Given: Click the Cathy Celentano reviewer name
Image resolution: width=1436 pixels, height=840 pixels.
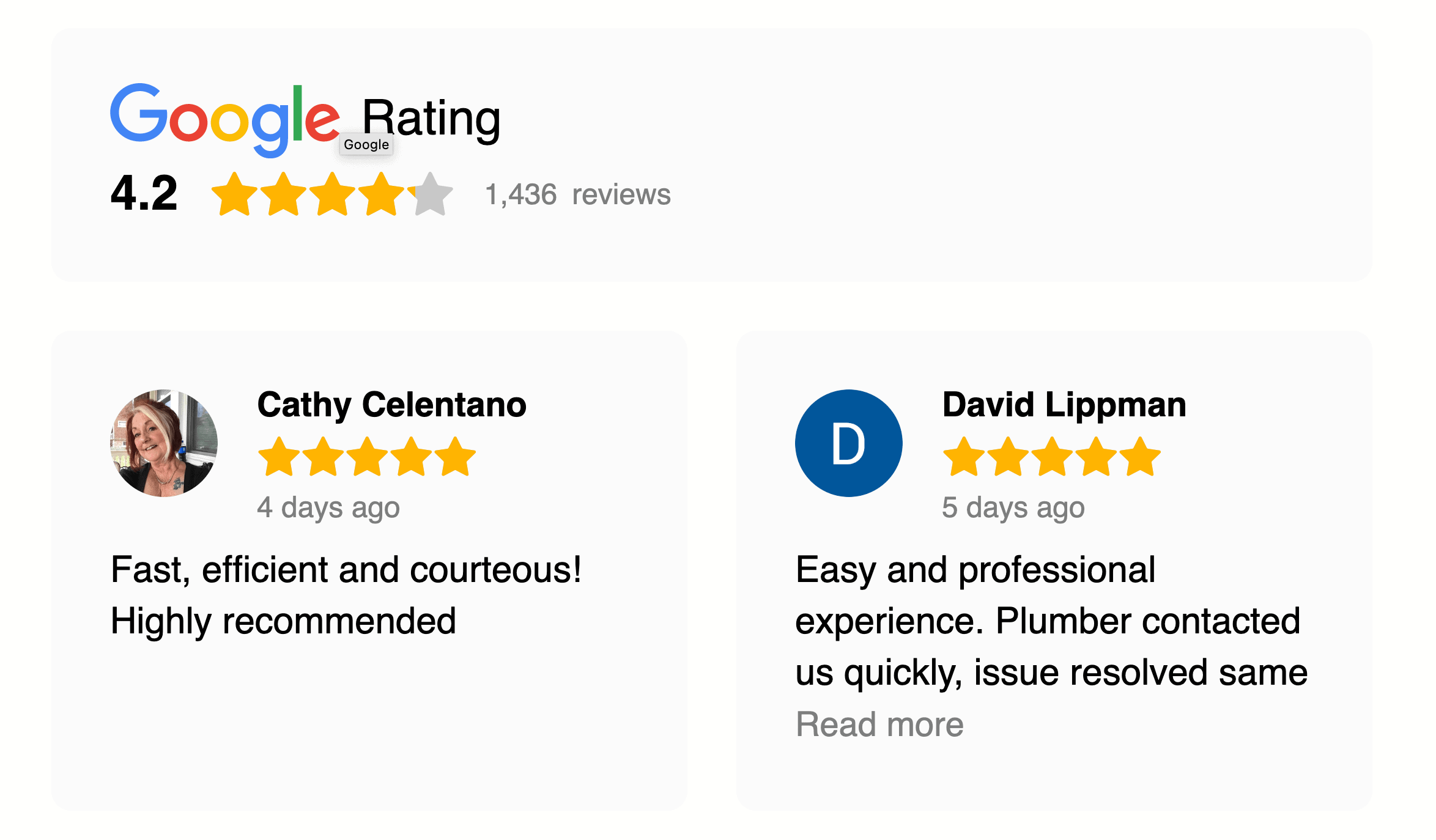Looking at the screenshot, I should click(391, 405).
